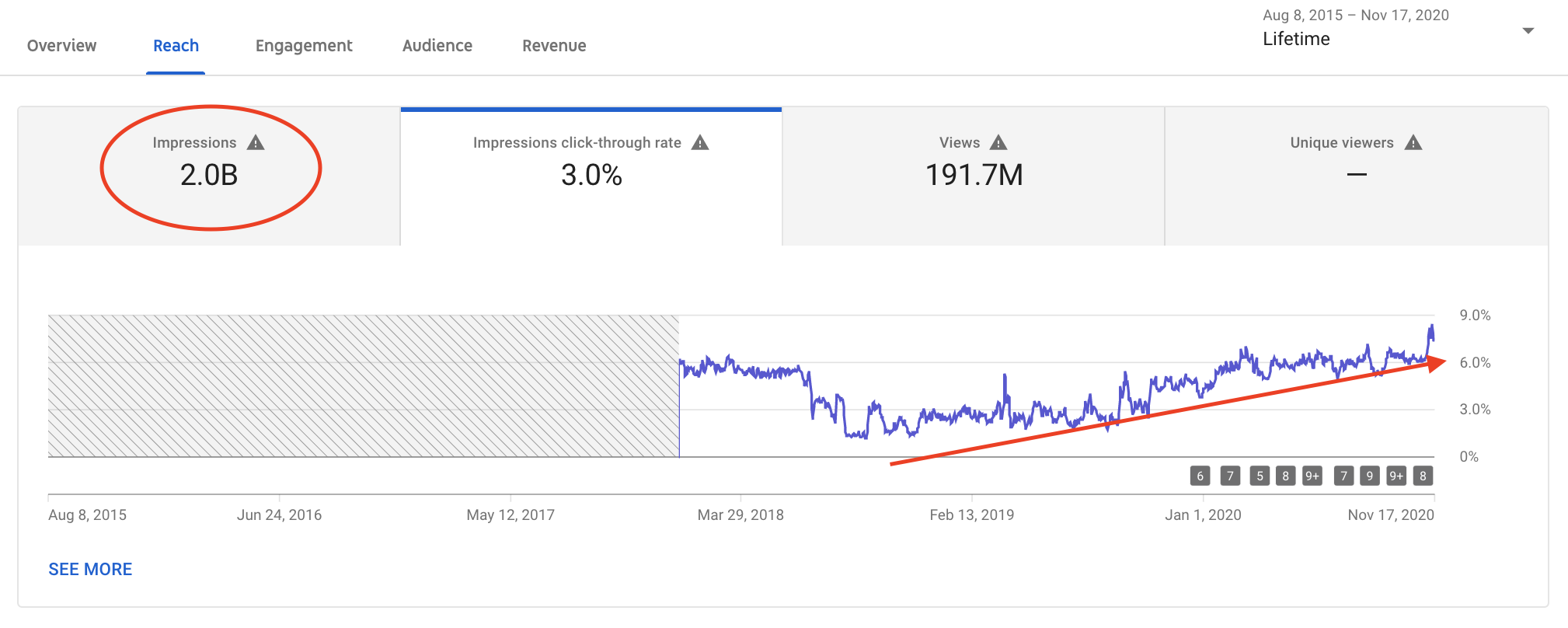Click the last 8 marker at chart's right end

coord(1423,476)
